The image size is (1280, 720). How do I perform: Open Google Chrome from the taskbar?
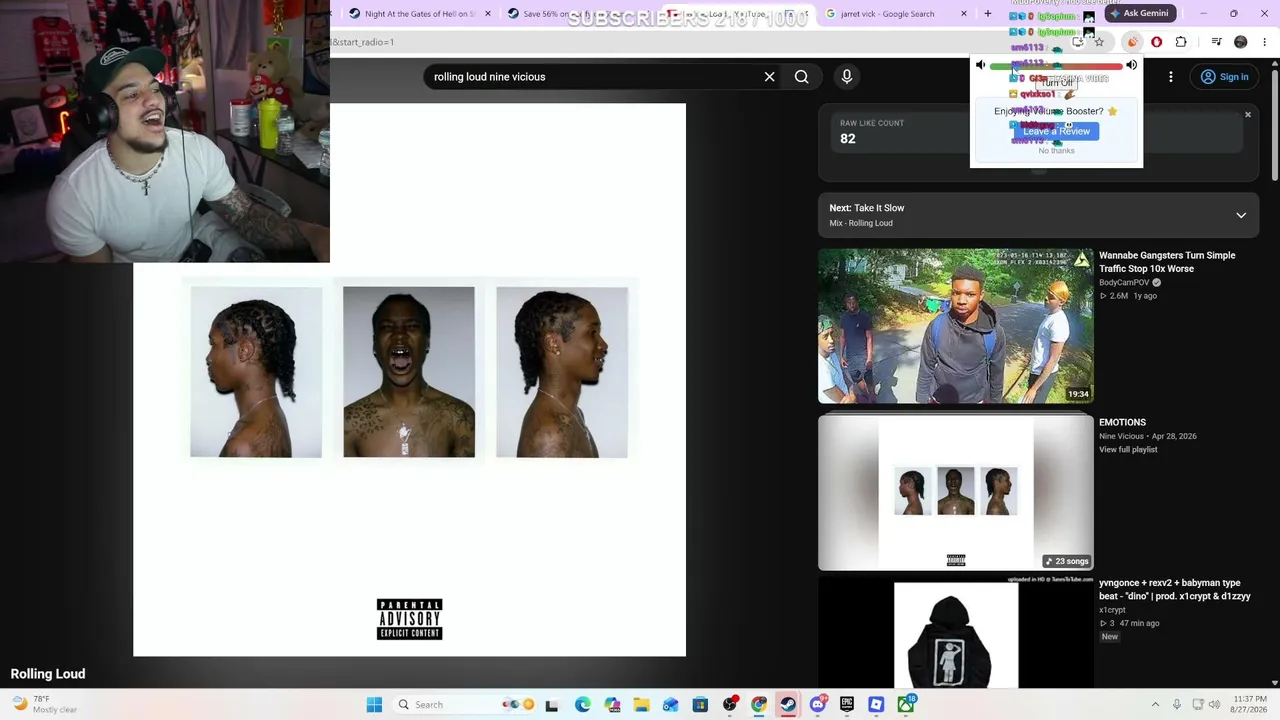click(x=759, y=704)
